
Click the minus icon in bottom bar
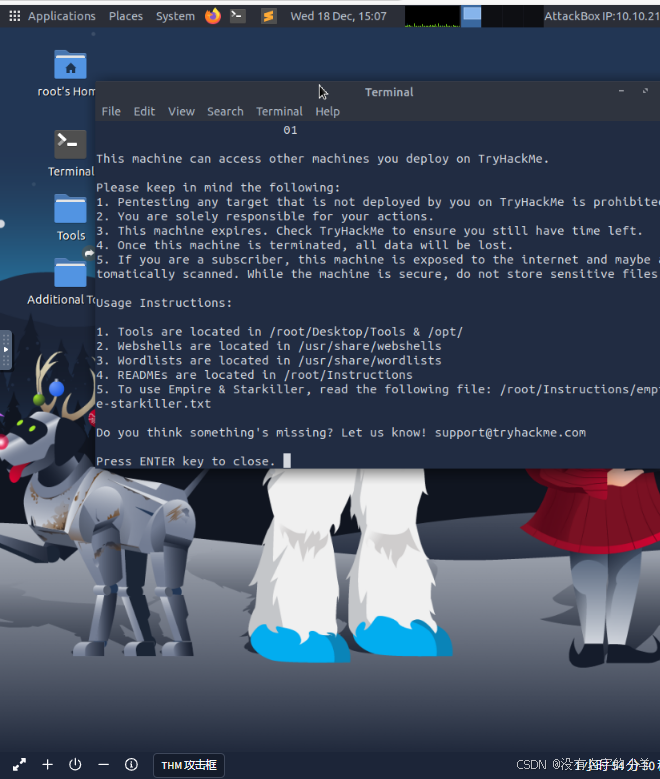103,765
